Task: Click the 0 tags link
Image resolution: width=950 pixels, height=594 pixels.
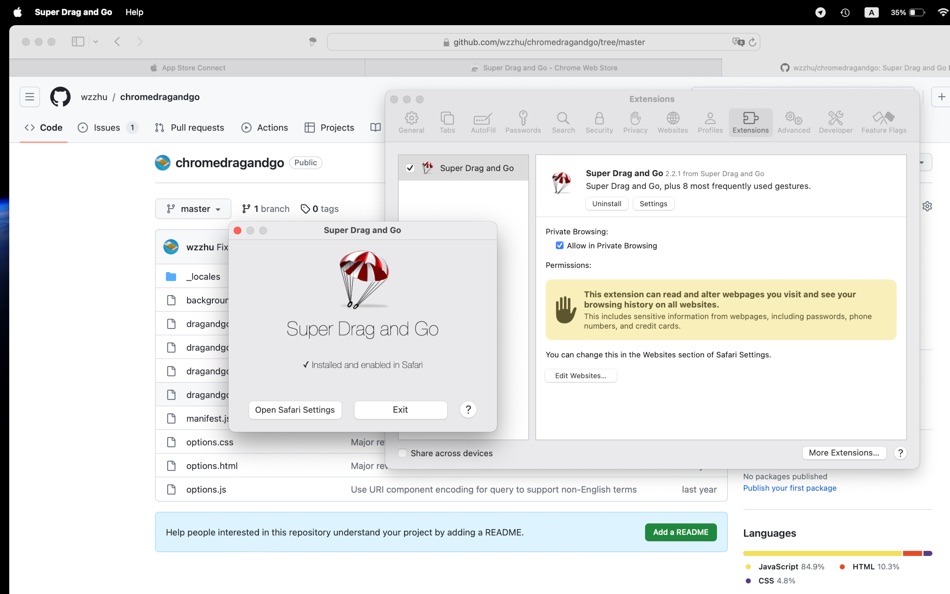Action: tap(320, 209)
